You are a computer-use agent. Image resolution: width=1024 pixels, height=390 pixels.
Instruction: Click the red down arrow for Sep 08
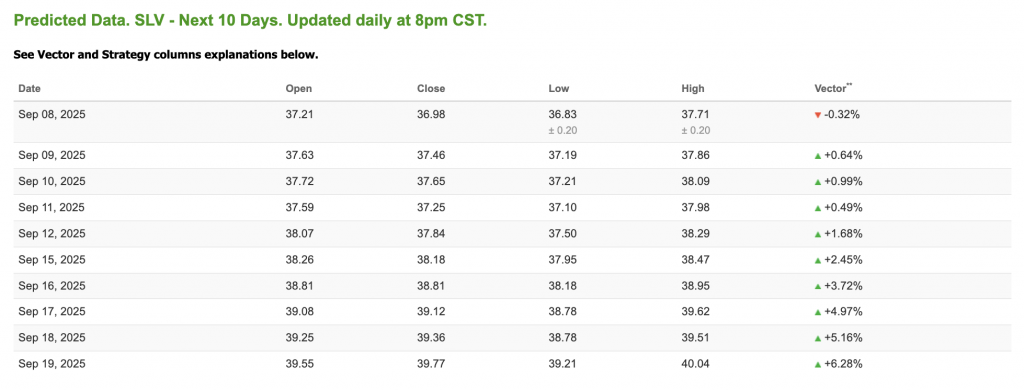pyautogui.click(x=817, y=115)
